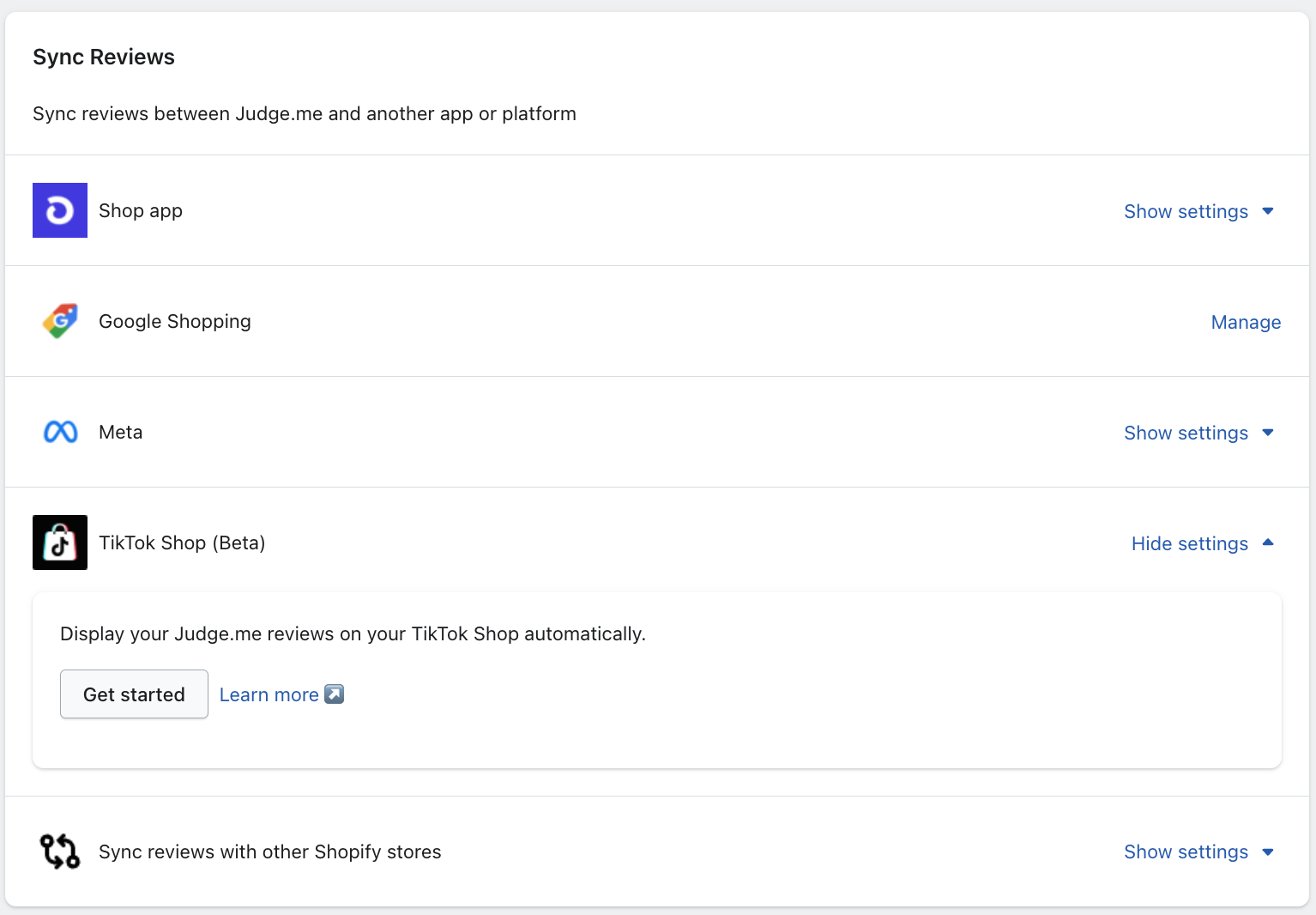The image size is (1316, 915).
Task: Click the Meta label
Action: tap(121, 432)
